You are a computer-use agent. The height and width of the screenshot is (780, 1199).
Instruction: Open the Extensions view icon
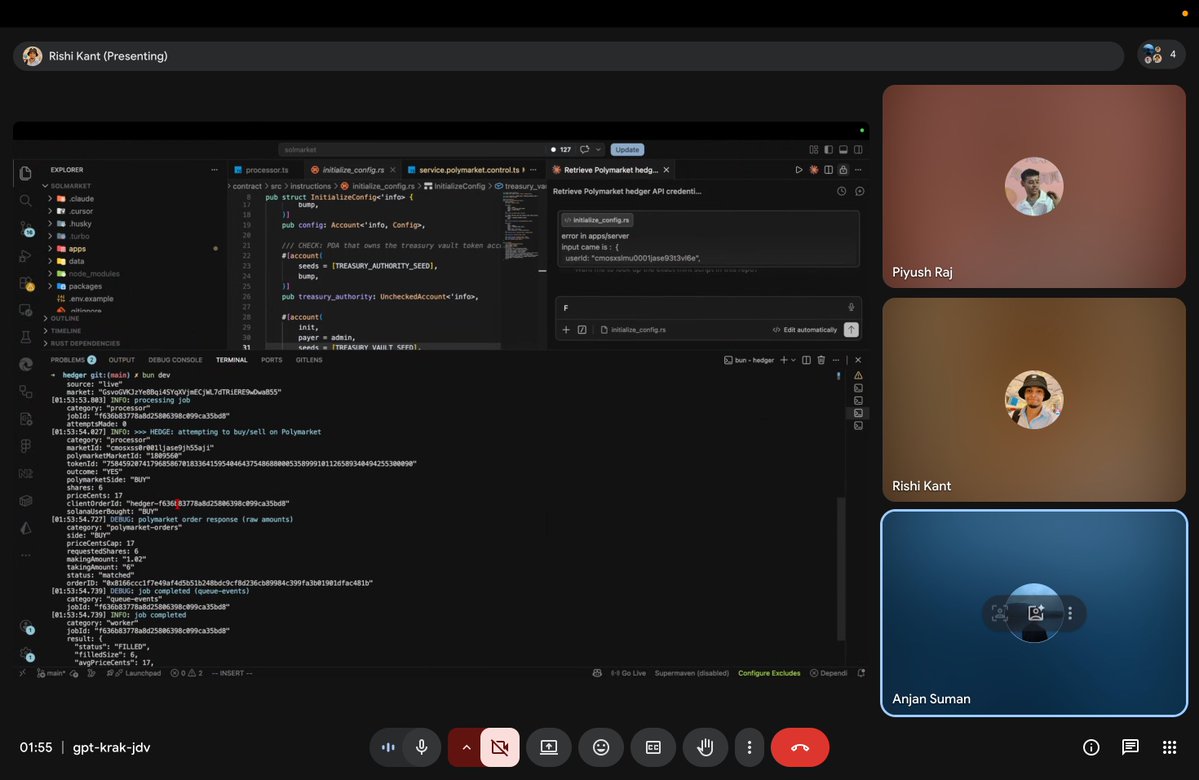coord(26,284)
